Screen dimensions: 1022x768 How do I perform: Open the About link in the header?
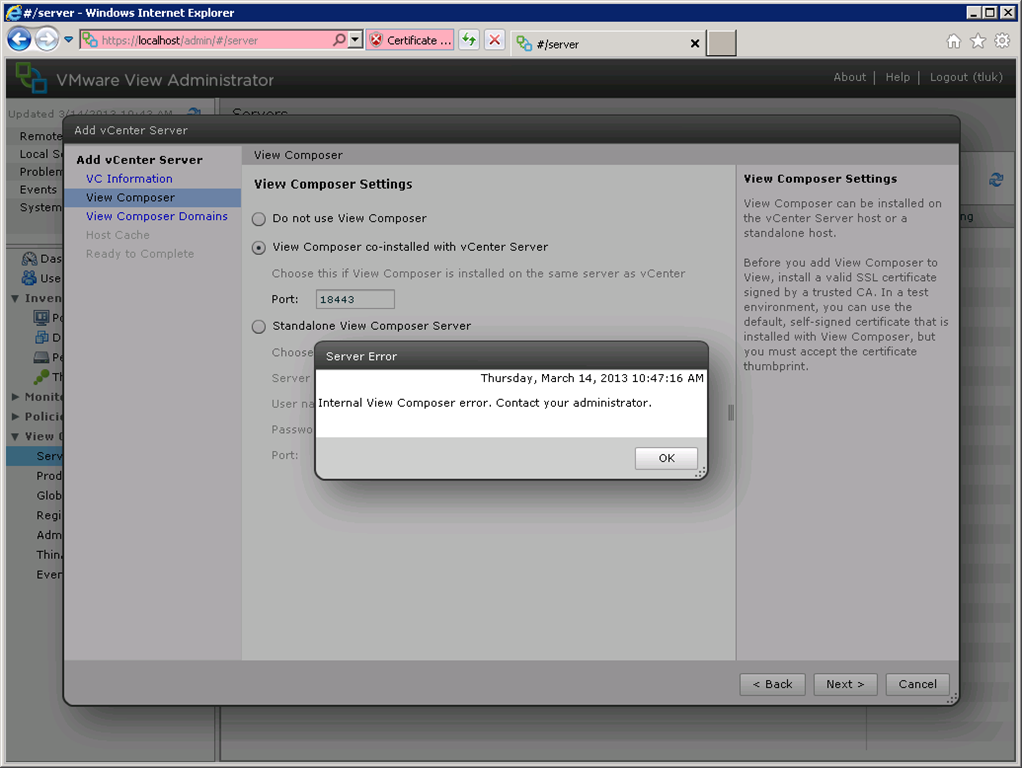pos(849,77)
